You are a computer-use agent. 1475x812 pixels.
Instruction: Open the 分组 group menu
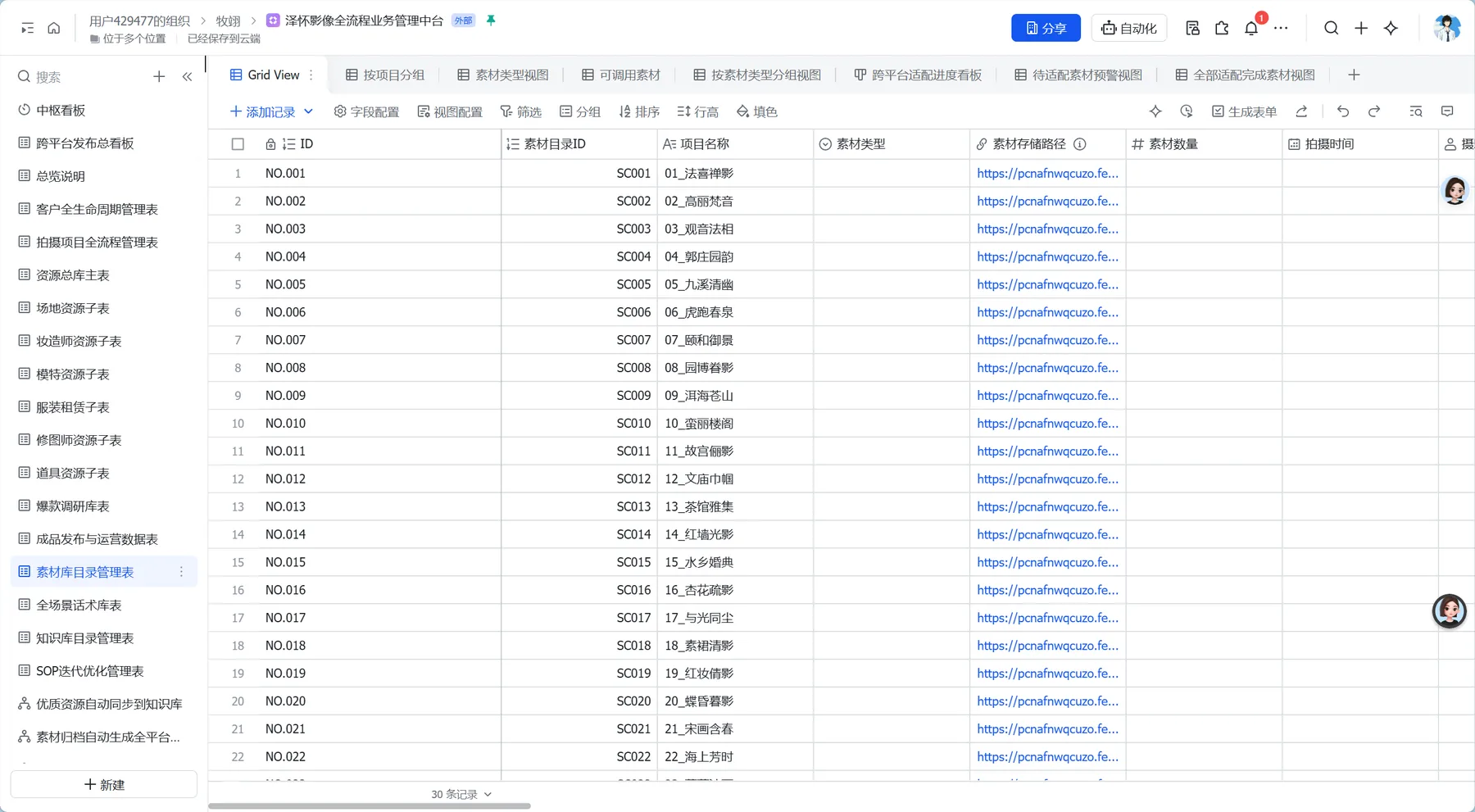point(580,111)
